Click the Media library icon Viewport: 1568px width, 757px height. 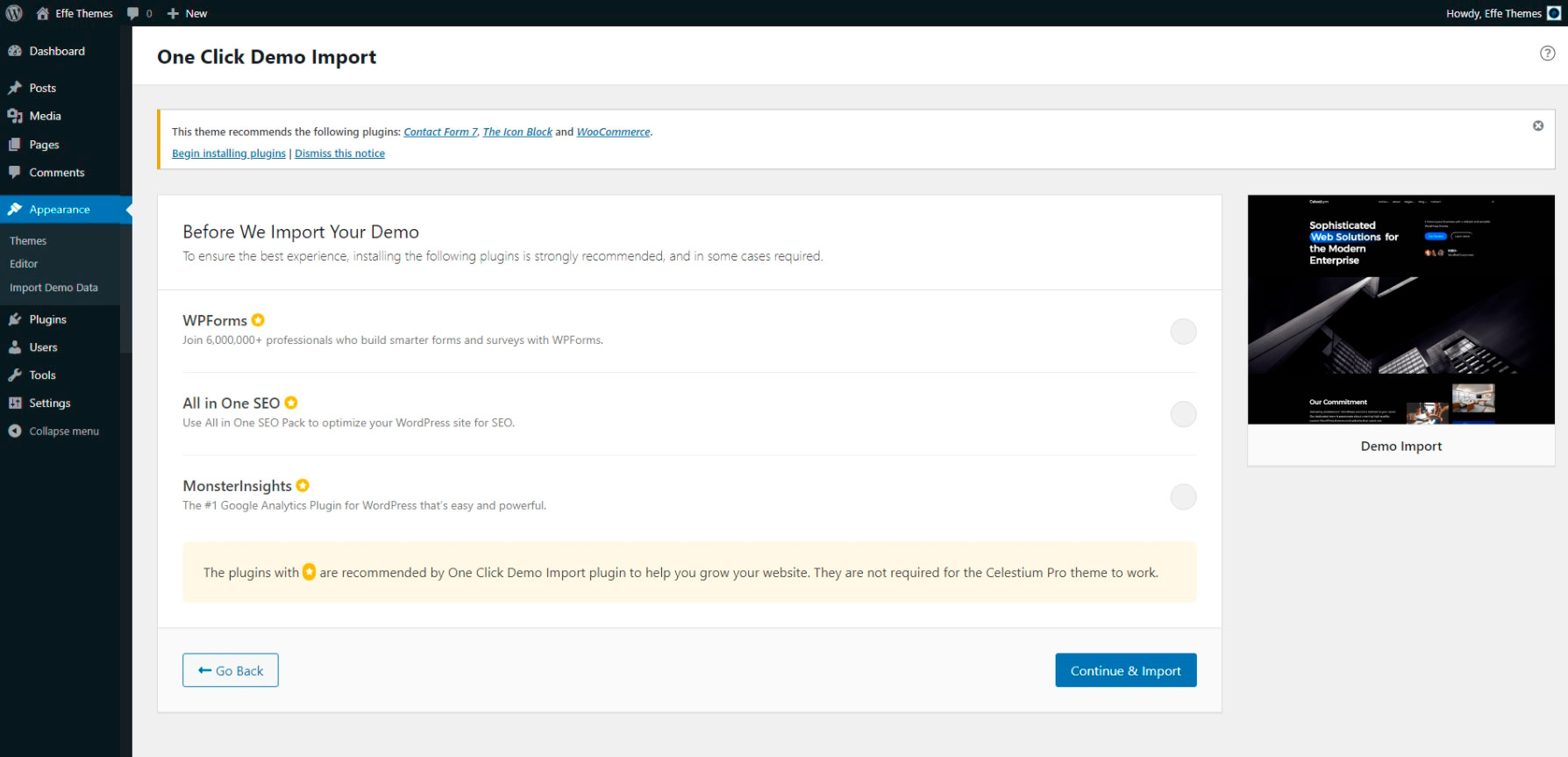point(15,116)
